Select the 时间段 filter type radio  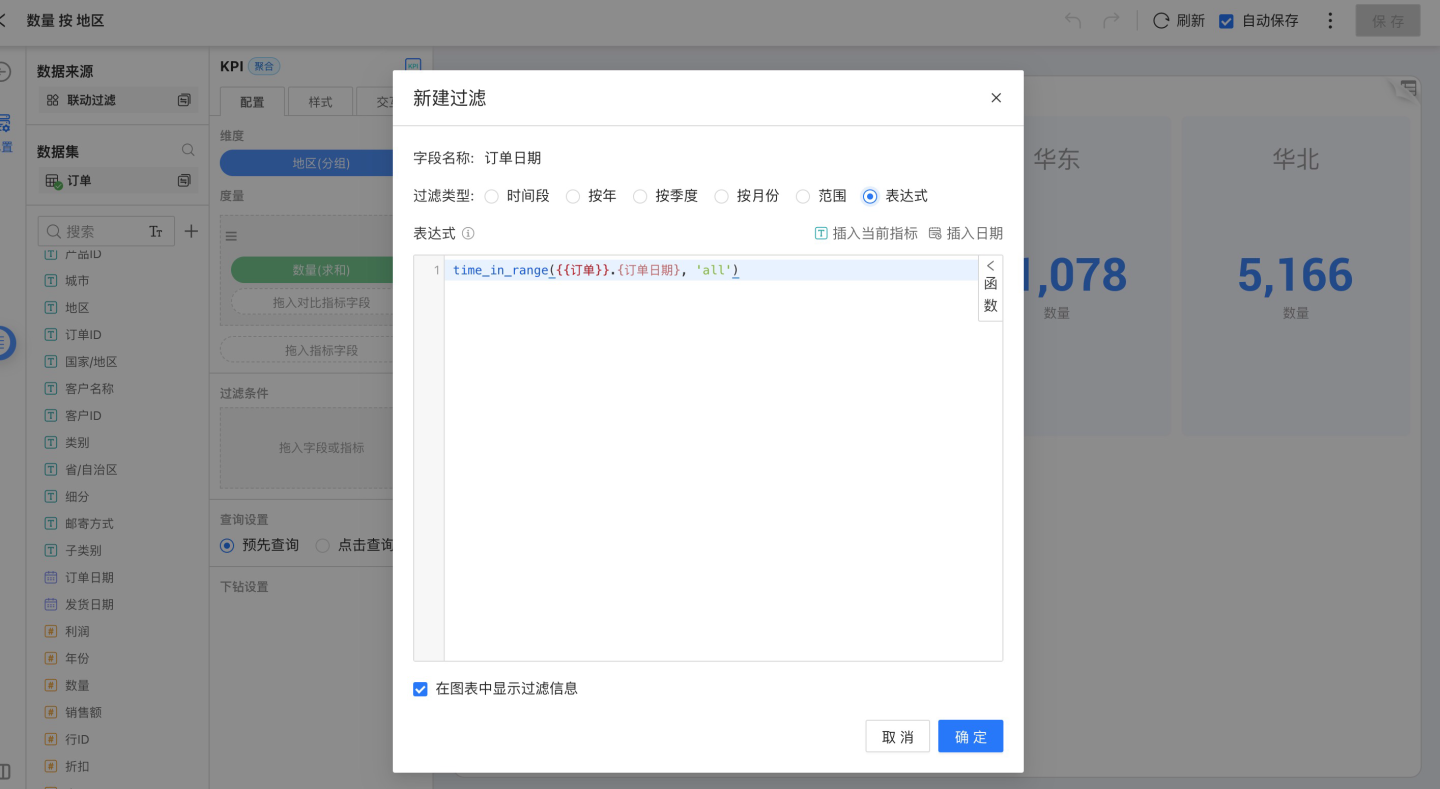click(492, 197)
